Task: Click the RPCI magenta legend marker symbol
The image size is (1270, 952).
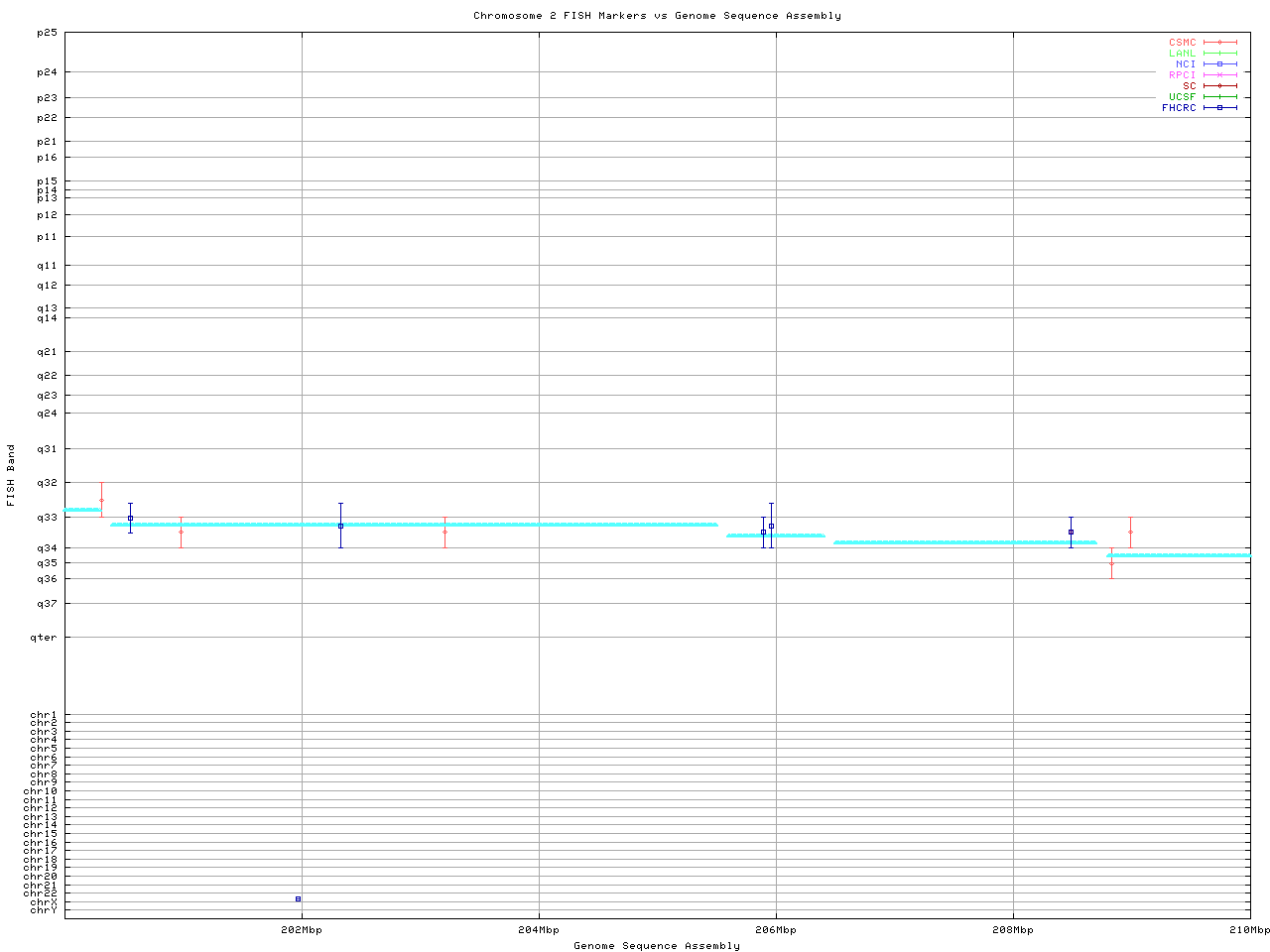Action: [1219, 75]
